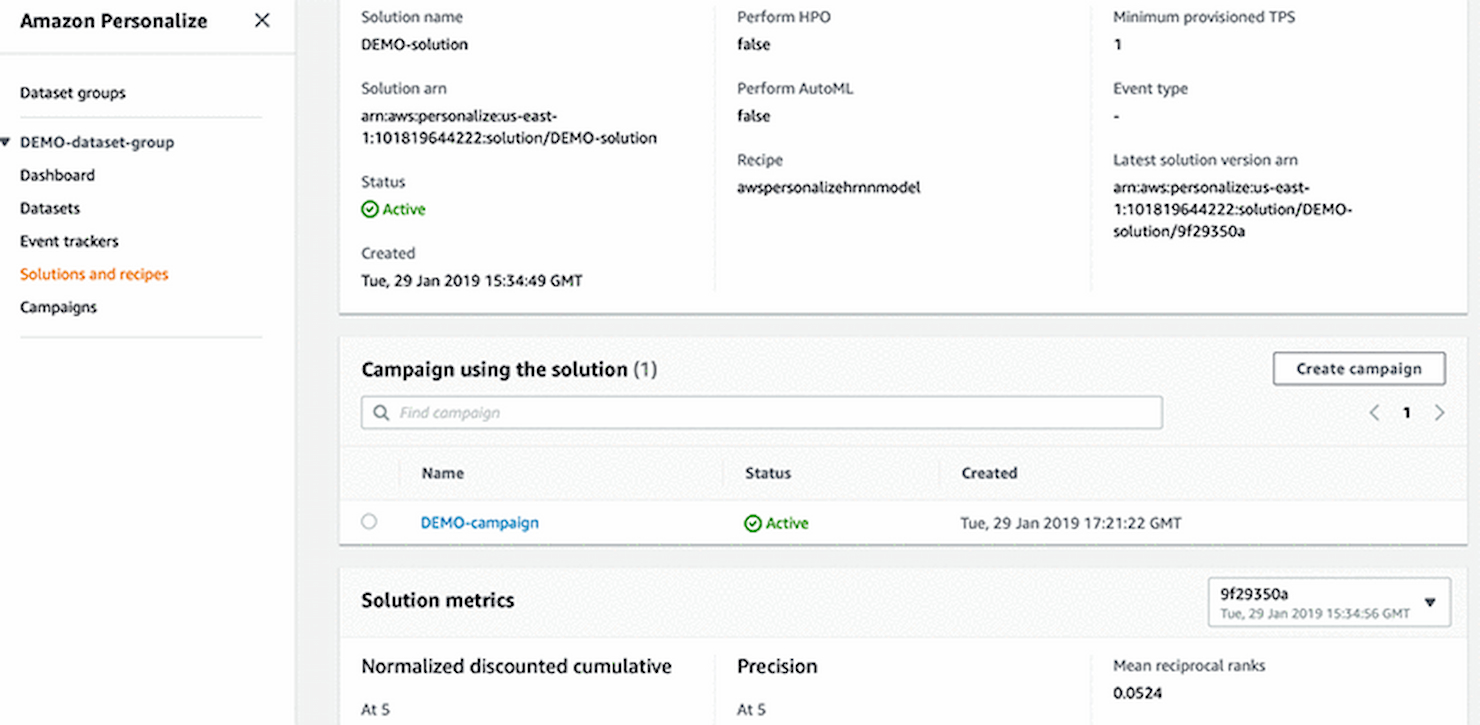Click inside the Find campaign search field
Viewport: 1480px width, 725px height.
pyautogui.click(x=700, y=412)
